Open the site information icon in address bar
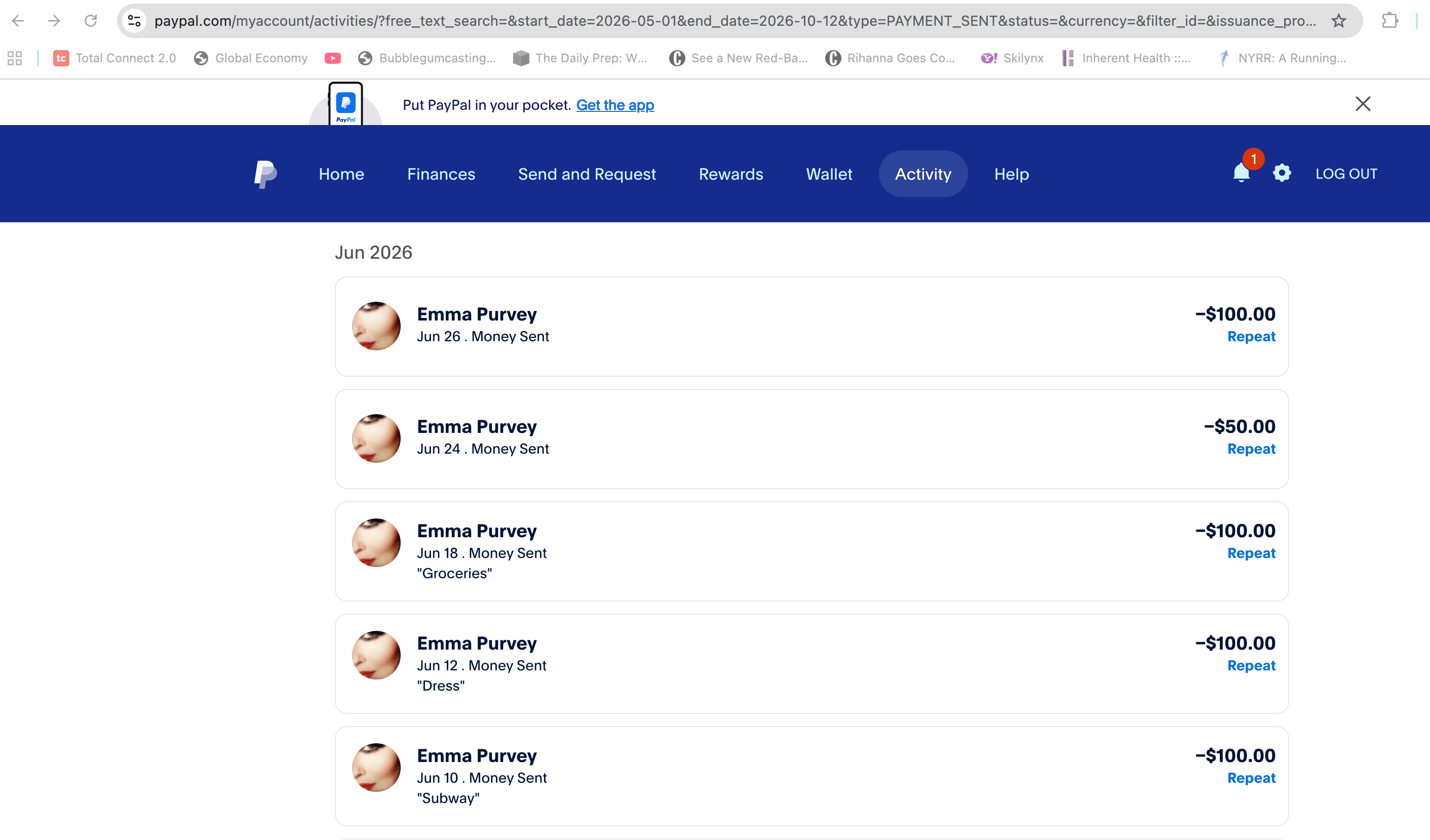The height and width of the screenshot is (840, 1430). tap(134, 21)
